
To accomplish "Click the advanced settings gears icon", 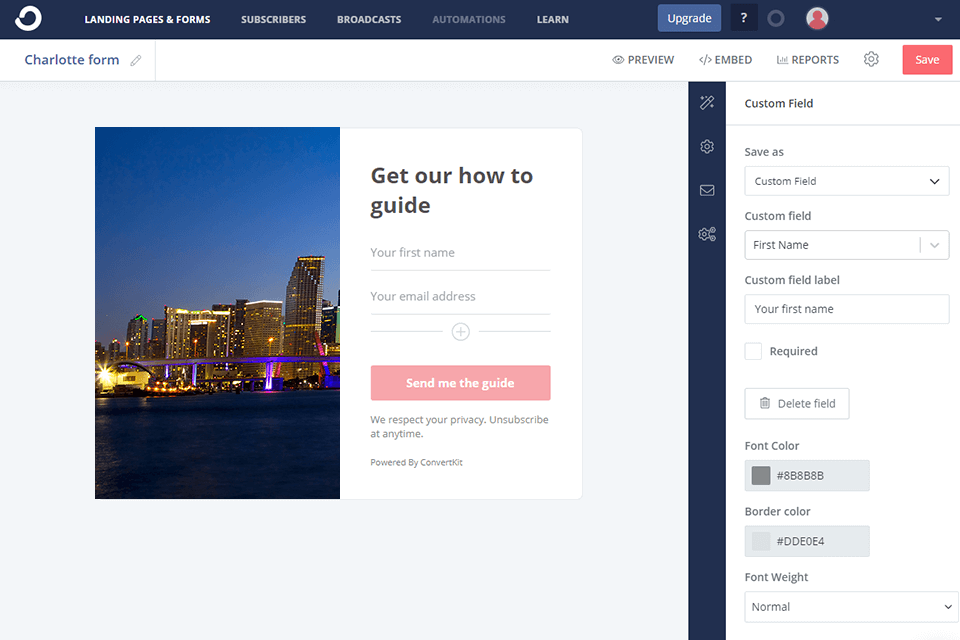I will (707, 234).
